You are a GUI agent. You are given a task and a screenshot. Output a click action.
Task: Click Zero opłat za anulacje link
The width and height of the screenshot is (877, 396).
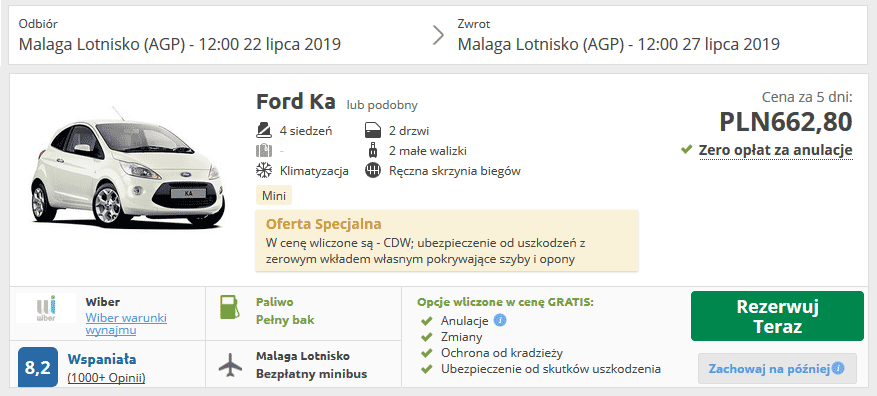coord(776,150)
